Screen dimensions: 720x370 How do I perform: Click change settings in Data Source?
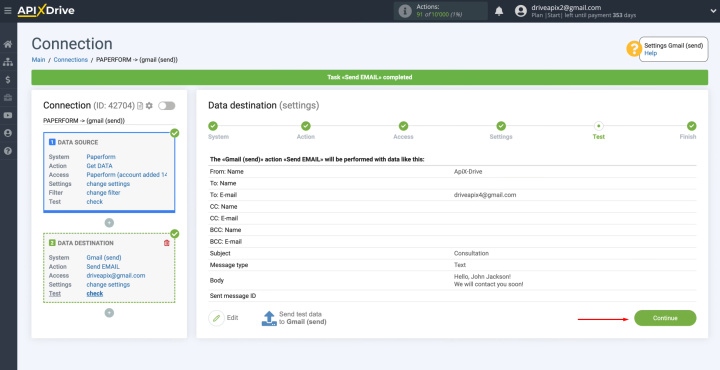pyautogui.click(x=108, y=184)
